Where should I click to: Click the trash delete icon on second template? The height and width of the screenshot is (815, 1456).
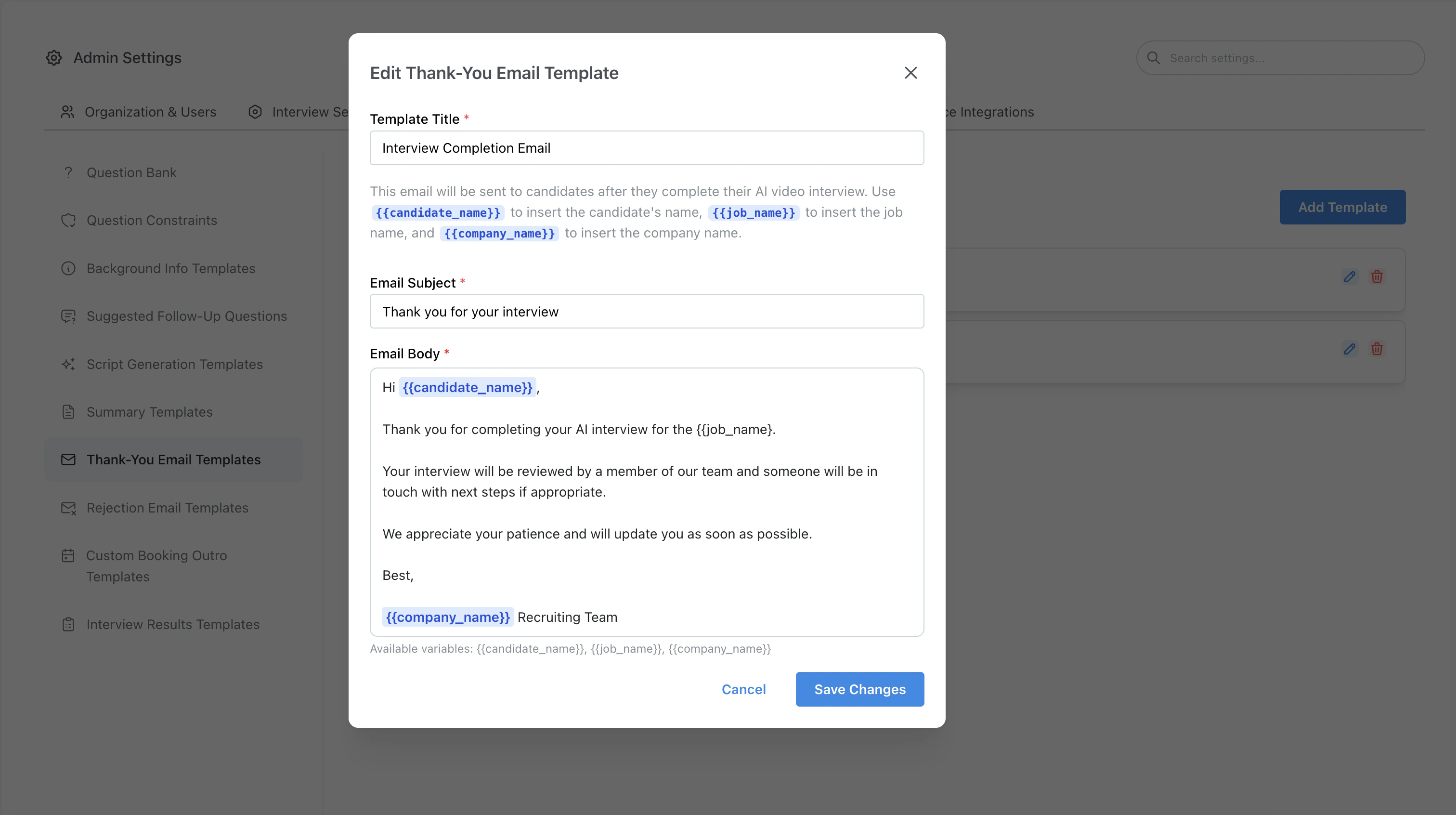1377,349
